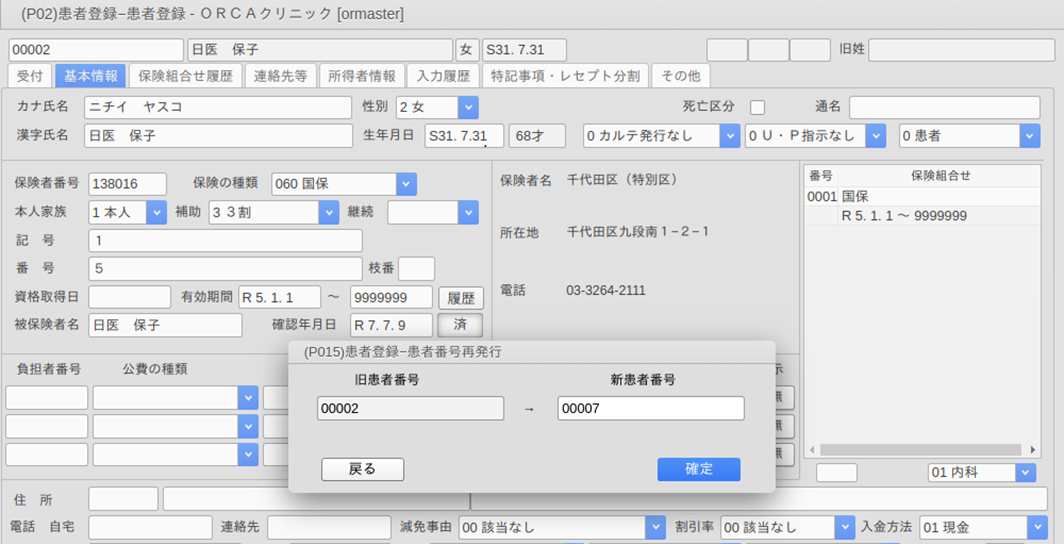The image size is (1064, 544).
Task: Click the 番号 field containing 5
Action: tap(225, 269)
